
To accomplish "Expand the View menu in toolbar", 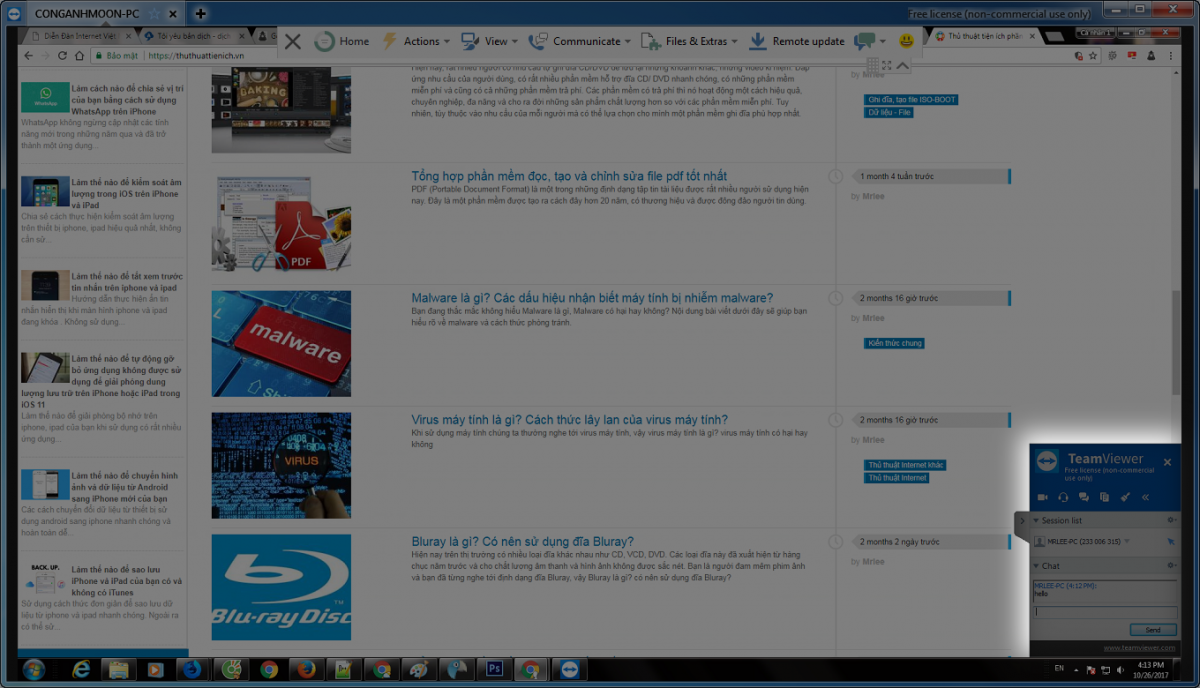I will pos(489,41).
